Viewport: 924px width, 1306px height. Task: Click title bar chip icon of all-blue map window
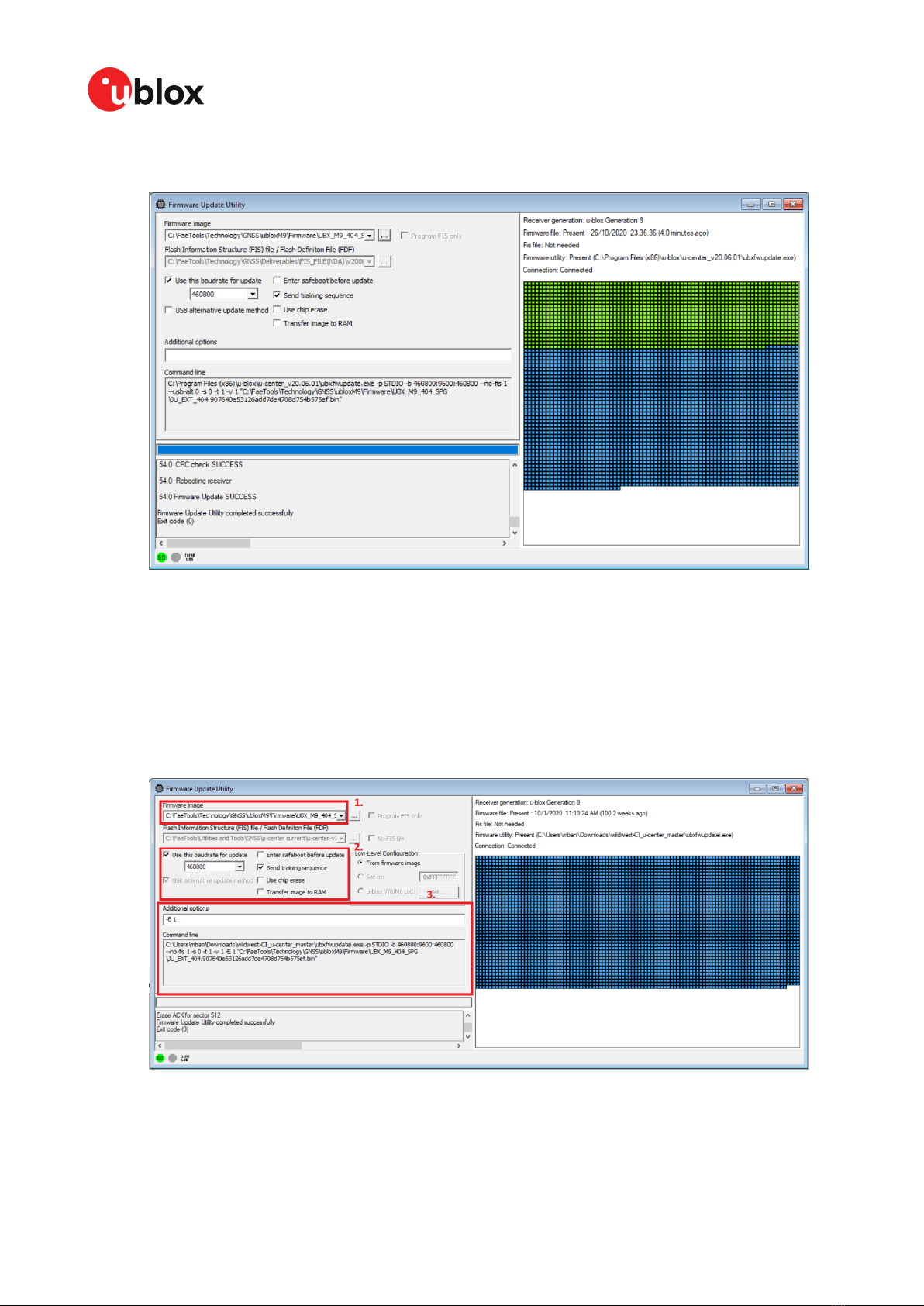point(160,788)
